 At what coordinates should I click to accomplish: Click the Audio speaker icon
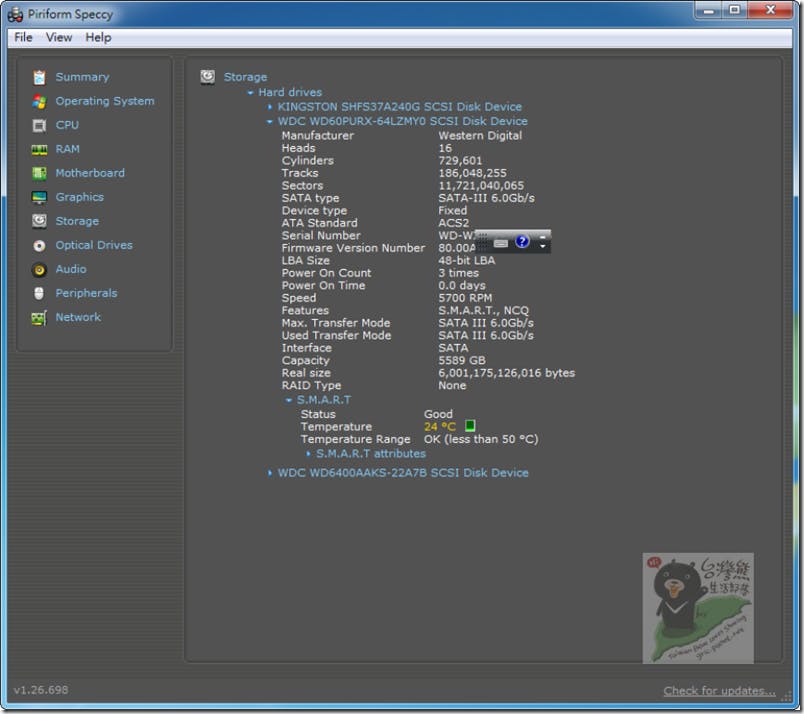(39, 269)
